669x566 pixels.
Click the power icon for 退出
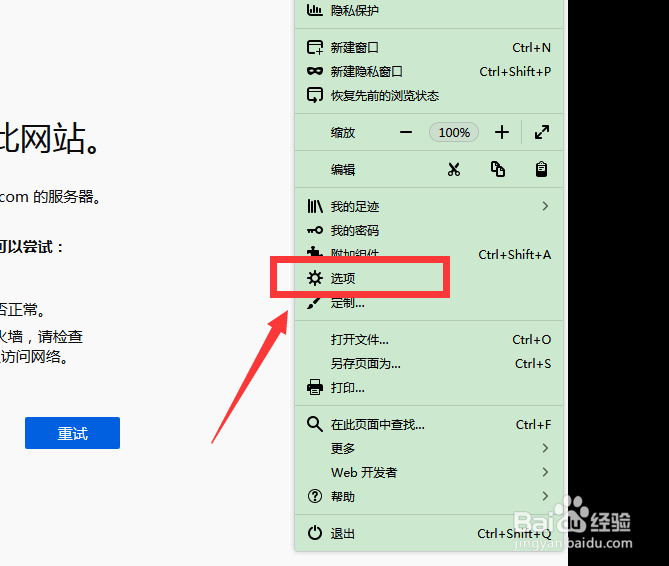(315, 533)
